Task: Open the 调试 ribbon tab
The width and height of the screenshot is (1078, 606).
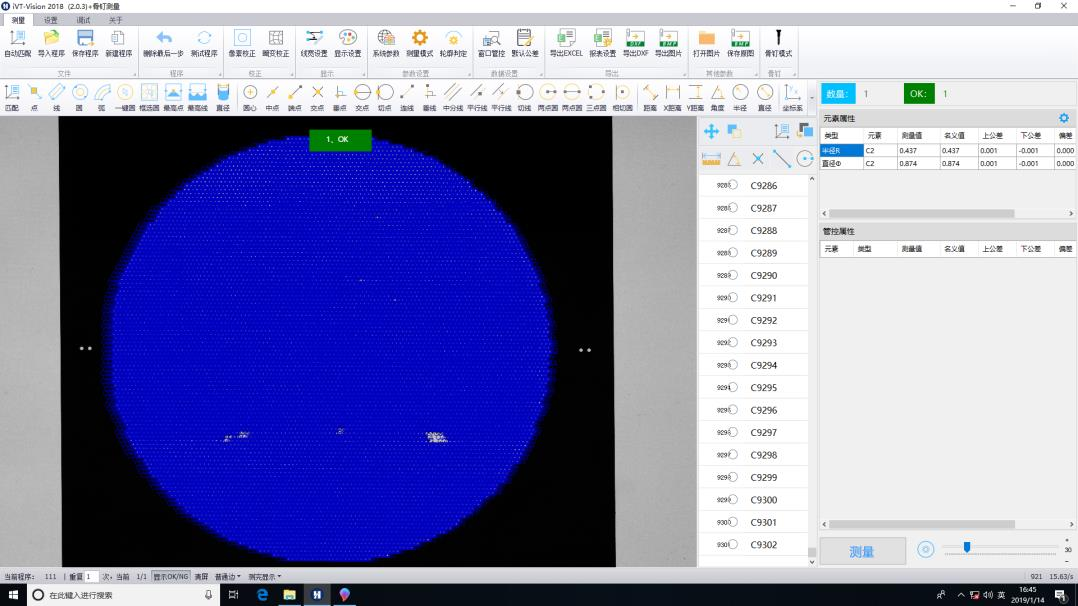Action: [83, 20]
